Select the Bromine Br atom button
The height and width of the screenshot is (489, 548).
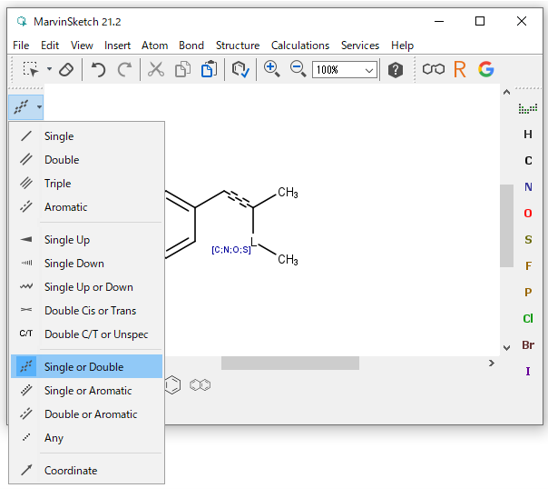(x=528, y=345)
